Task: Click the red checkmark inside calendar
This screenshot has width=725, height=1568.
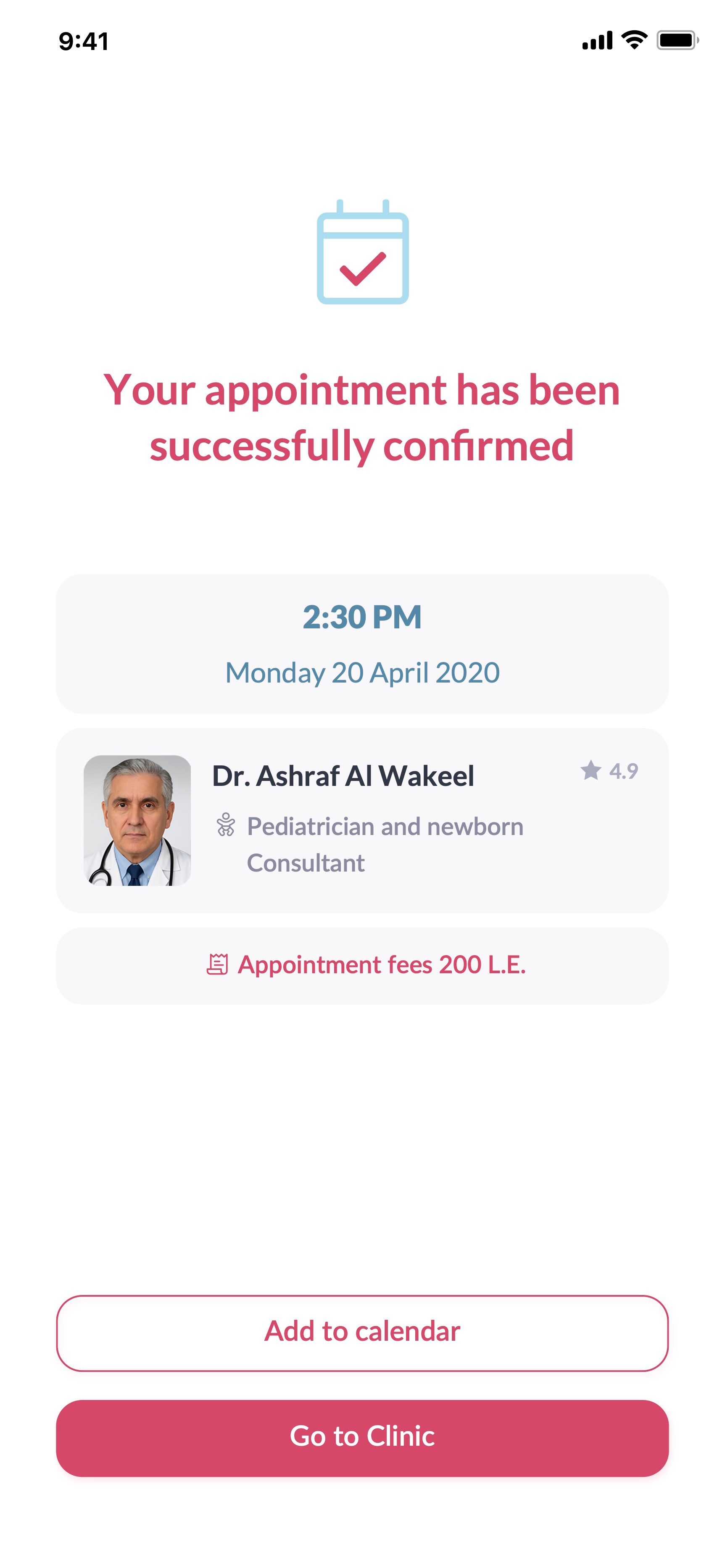Action: pyautogui.click(x=362, y=268)
